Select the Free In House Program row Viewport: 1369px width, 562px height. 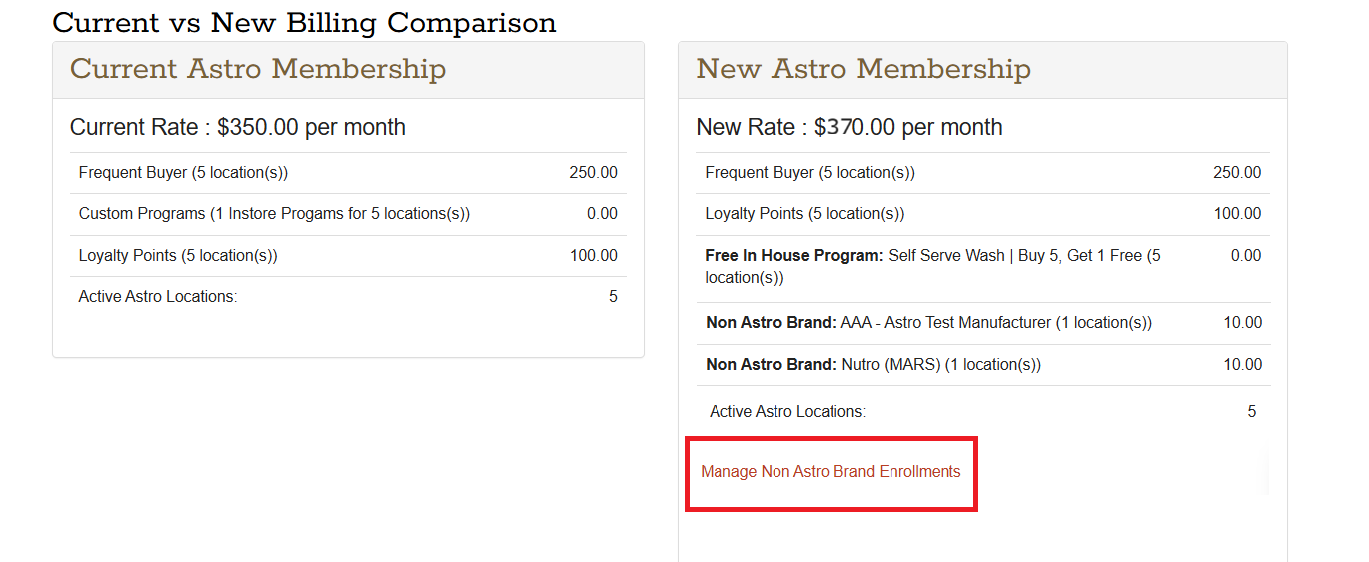[x=932, y=266]
